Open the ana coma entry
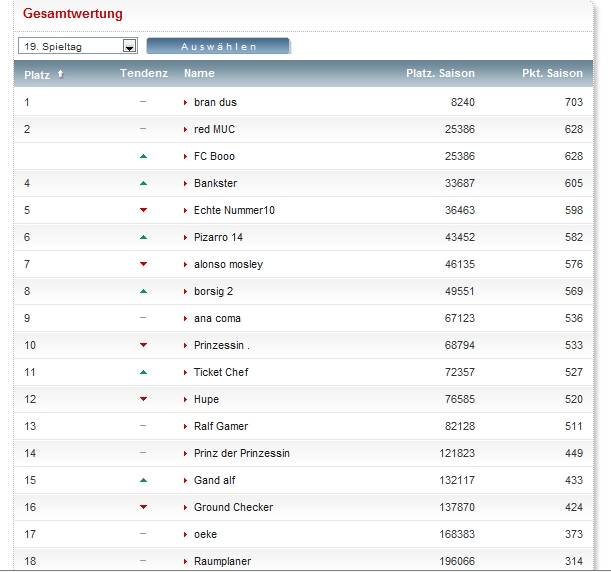Viewport: 611px width, 572px height. point(217,318)
